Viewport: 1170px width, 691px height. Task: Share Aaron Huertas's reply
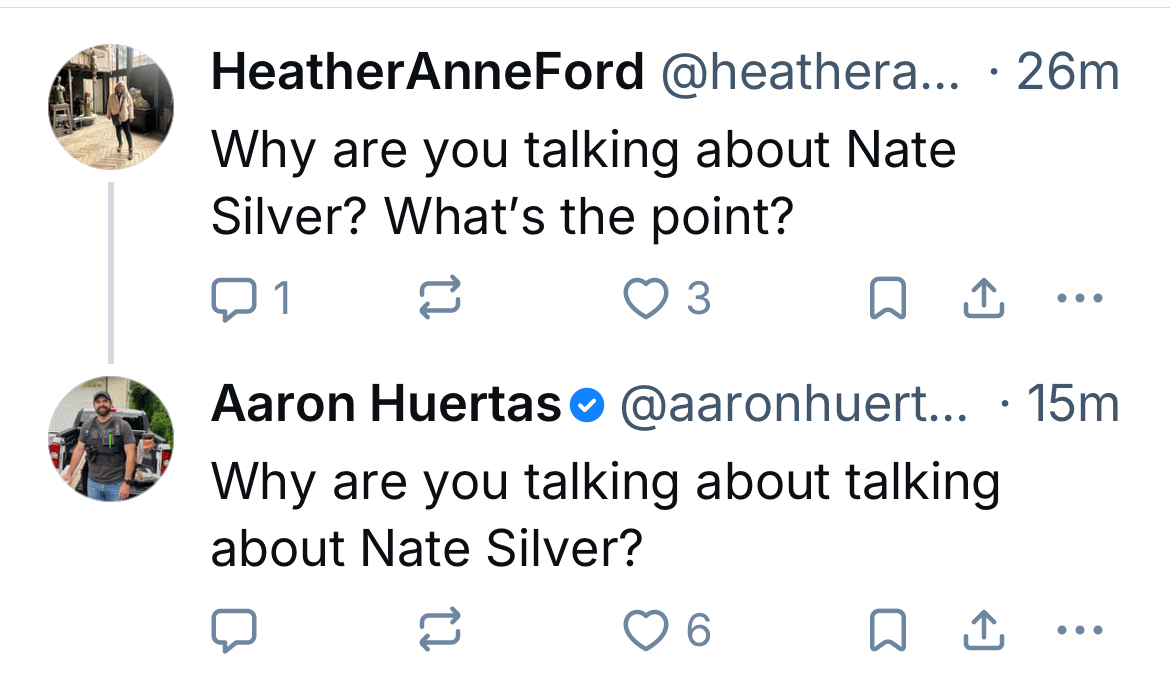tap(985, 630)
